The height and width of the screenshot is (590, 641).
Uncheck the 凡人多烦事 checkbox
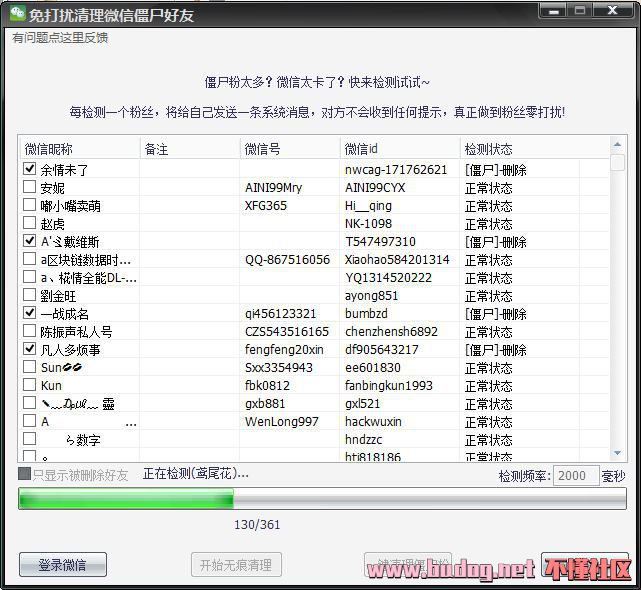(x=29, y=348)
